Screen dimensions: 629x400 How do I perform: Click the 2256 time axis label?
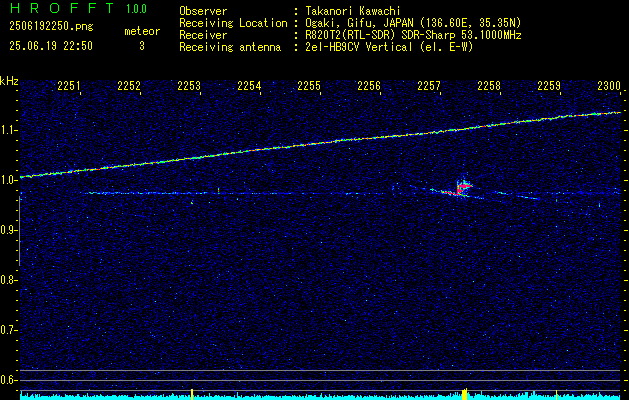pyautogui.click(x=369, y=85)
